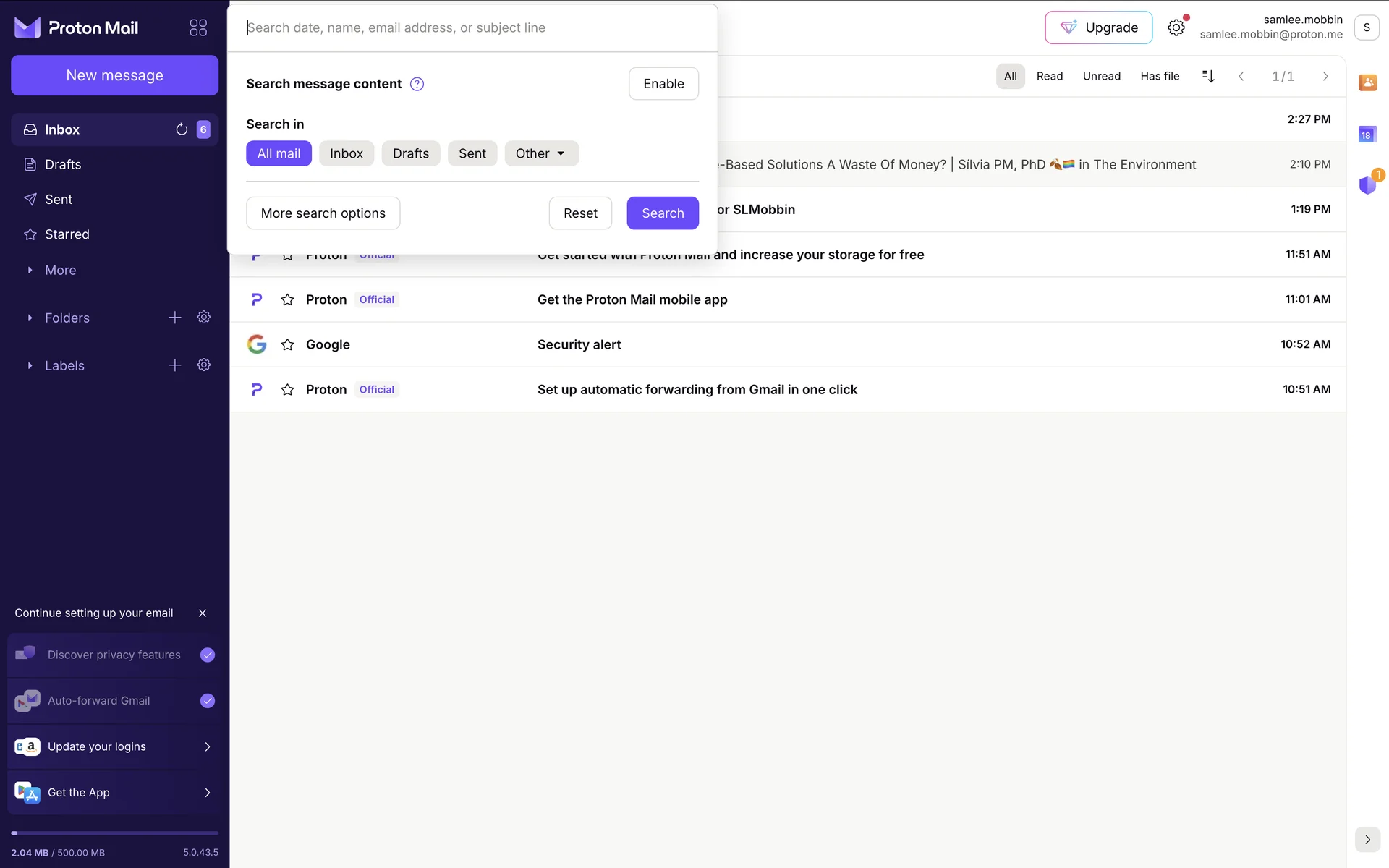Open the Proton apps grid switcher
The image size is (1389, 868).
198,27
